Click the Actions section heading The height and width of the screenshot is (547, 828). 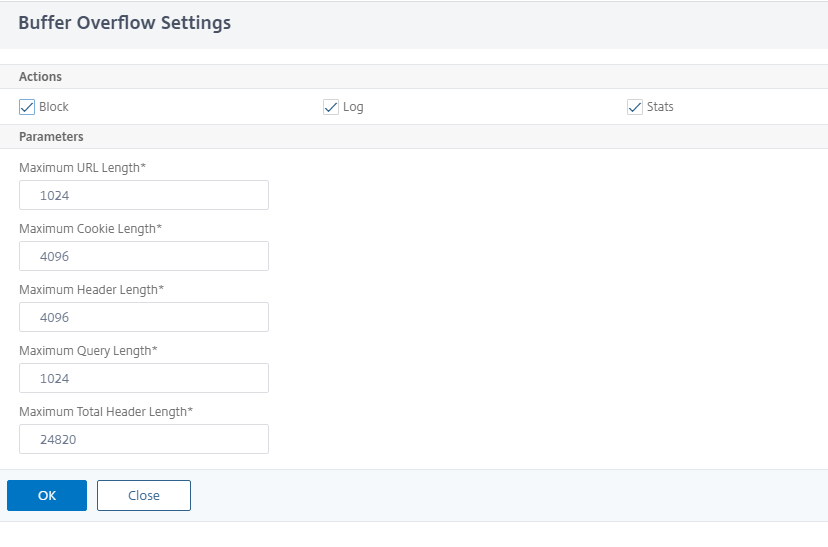(x=40, y=77)
